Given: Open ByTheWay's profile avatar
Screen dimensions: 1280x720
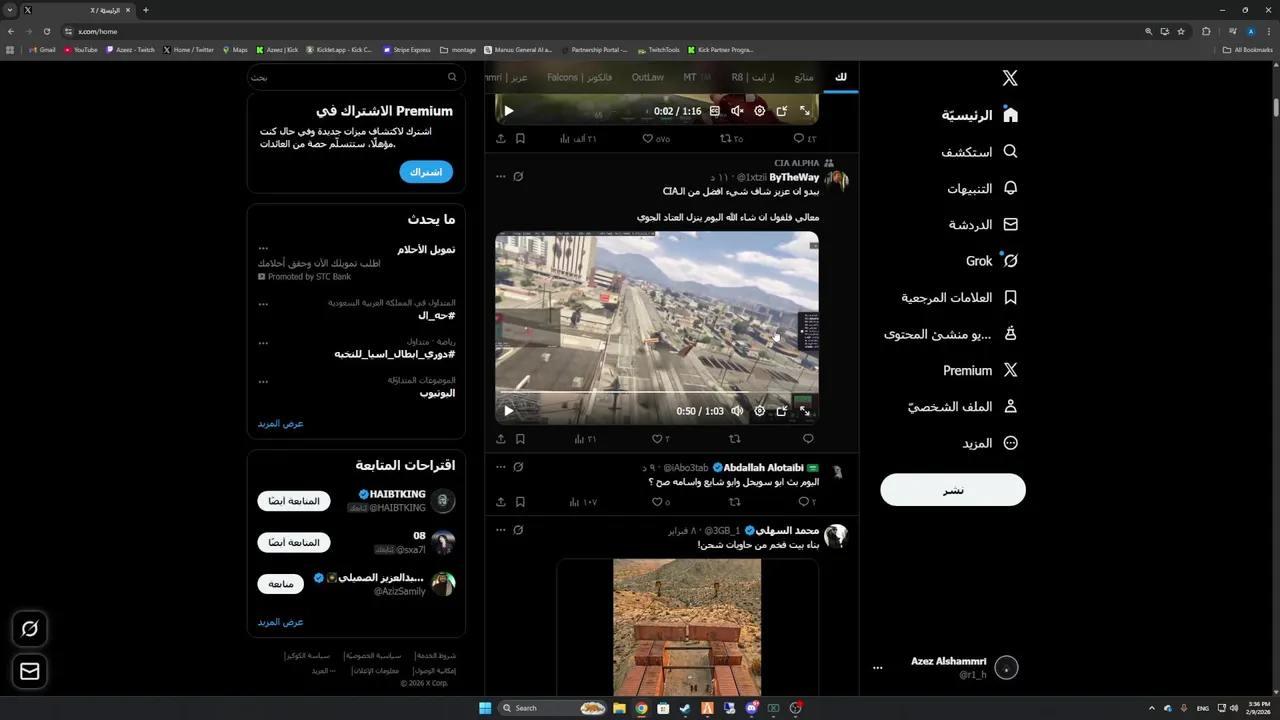Looking at the screenshot, I should [837, 180].
